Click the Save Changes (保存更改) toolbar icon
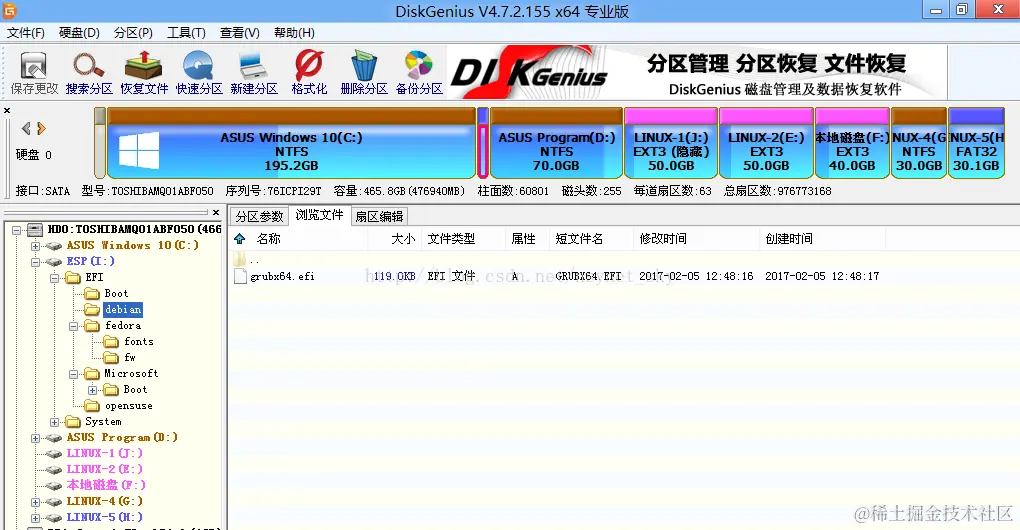Image resolution: width=1020 pixels, height=530 pixels. click(x=34, y=72)
